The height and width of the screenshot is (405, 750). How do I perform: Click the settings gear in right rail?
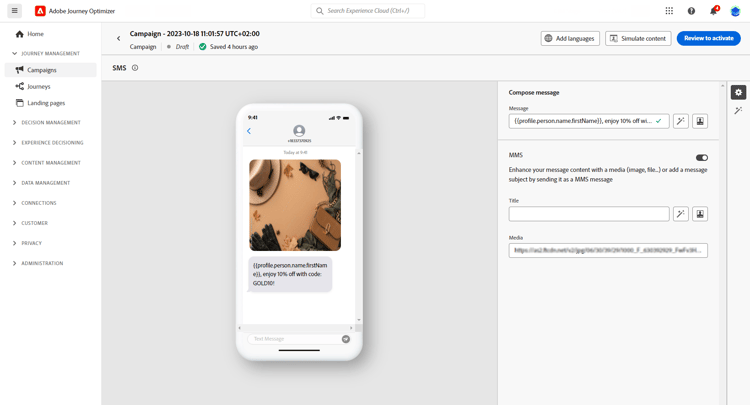[x=739, y=92]
